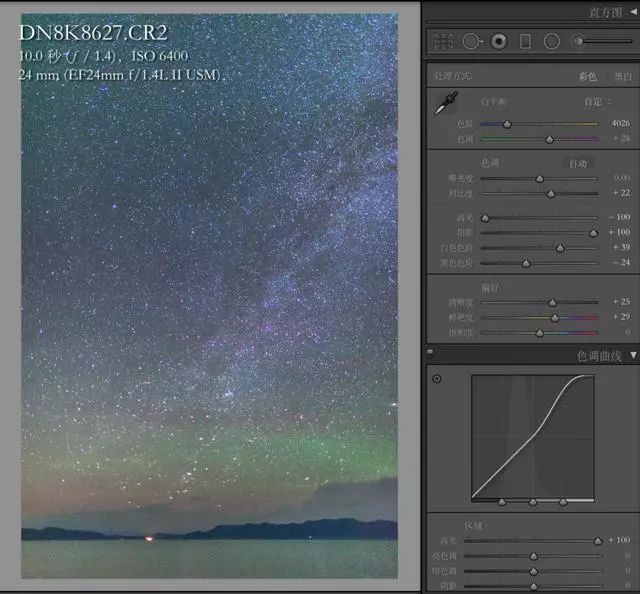Activate the tone curve targeted adjustment tool
This screenshot has height=594, width=640.
tap(437, 379)
